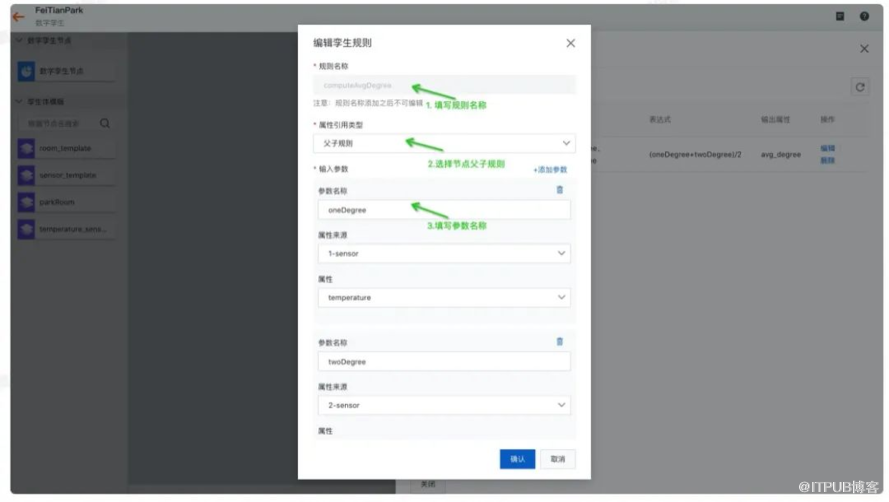Click the 取消 button

[x=558, y=459]
